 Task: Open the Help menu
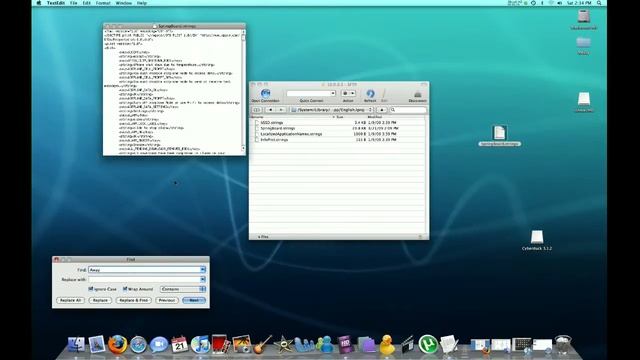point(142,3)
